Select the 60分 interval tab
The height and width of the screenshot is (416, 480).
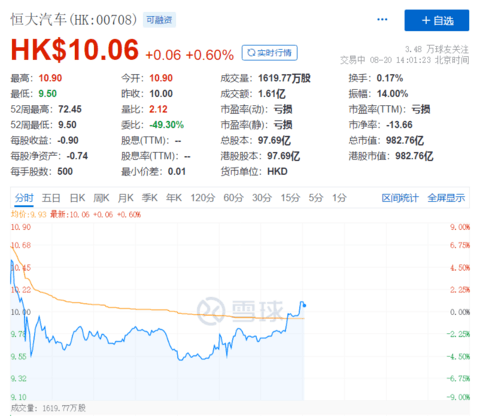233,198
